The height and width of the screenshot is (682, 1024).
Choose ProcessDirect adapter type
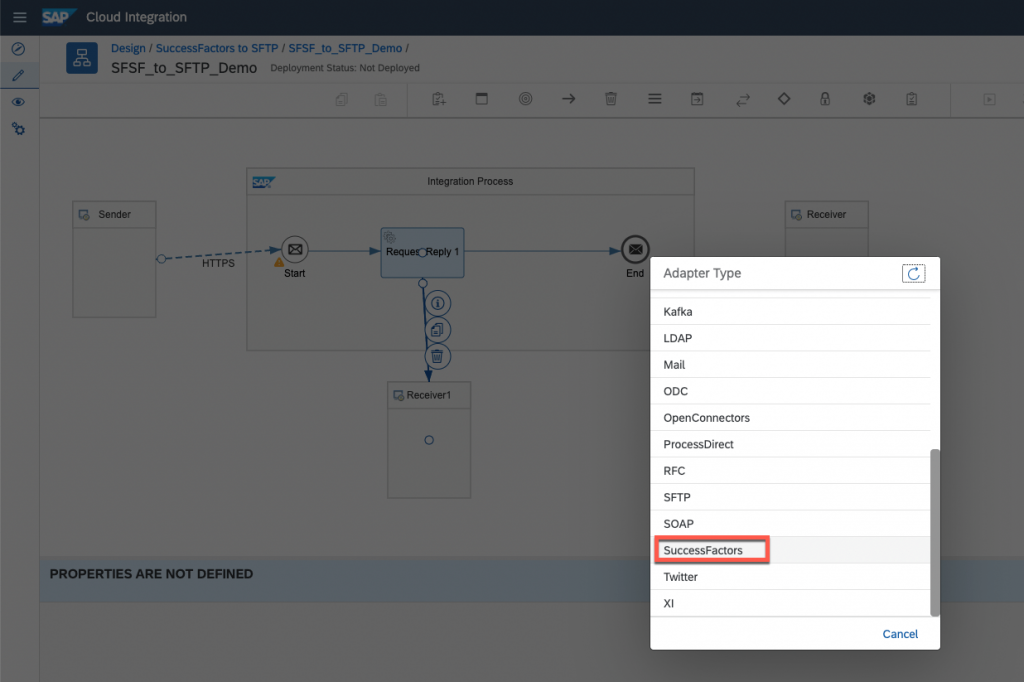tap(790, 444)
